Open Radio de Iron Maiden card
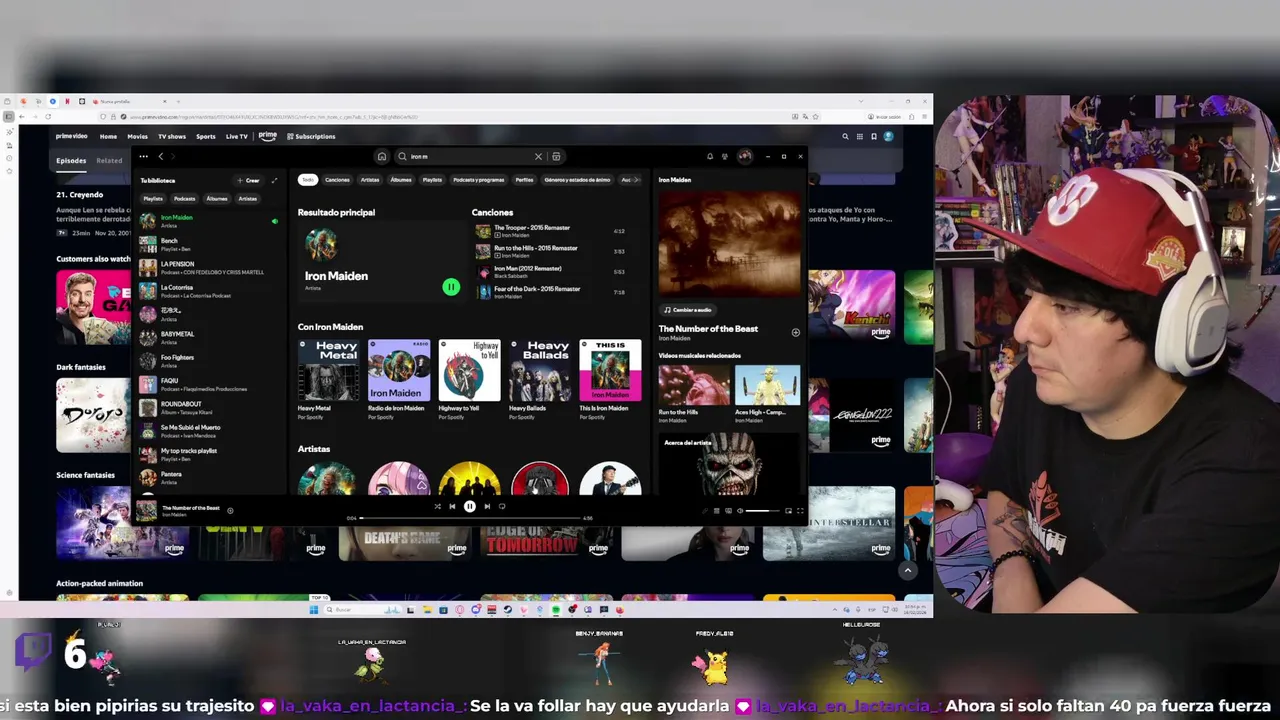Screen dimensions: 1280x720 point(399,380)
